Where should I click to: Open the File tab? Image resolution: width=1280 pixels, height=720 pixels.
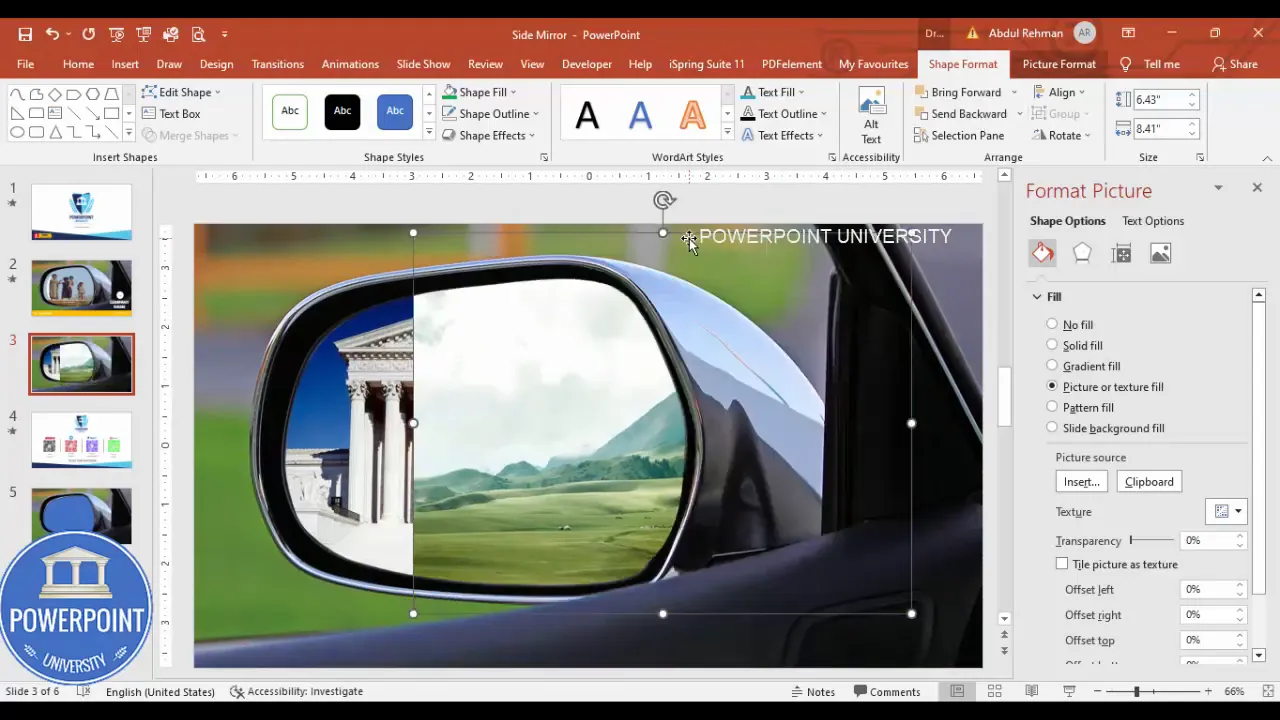click(x=25, y=64)
